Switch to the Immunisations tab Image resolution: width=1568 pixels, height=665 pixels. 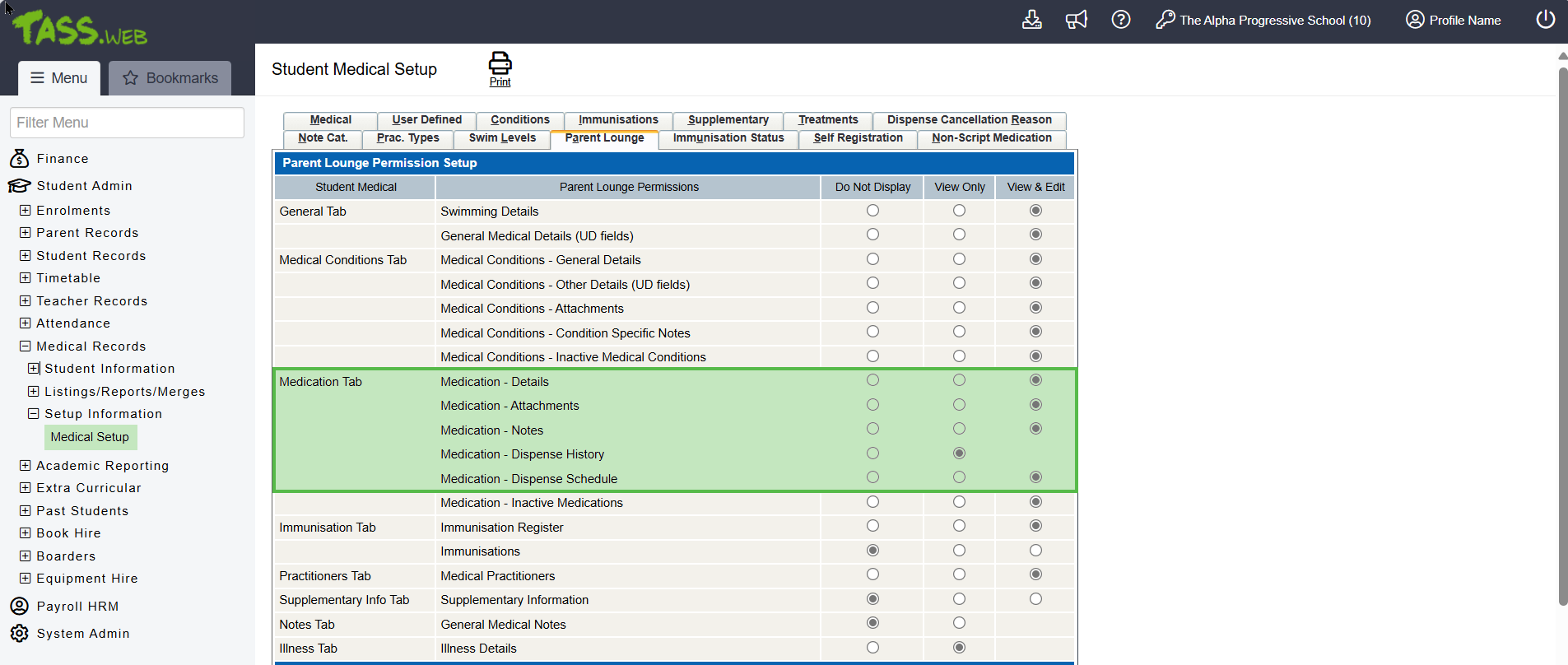coord(617,120)
